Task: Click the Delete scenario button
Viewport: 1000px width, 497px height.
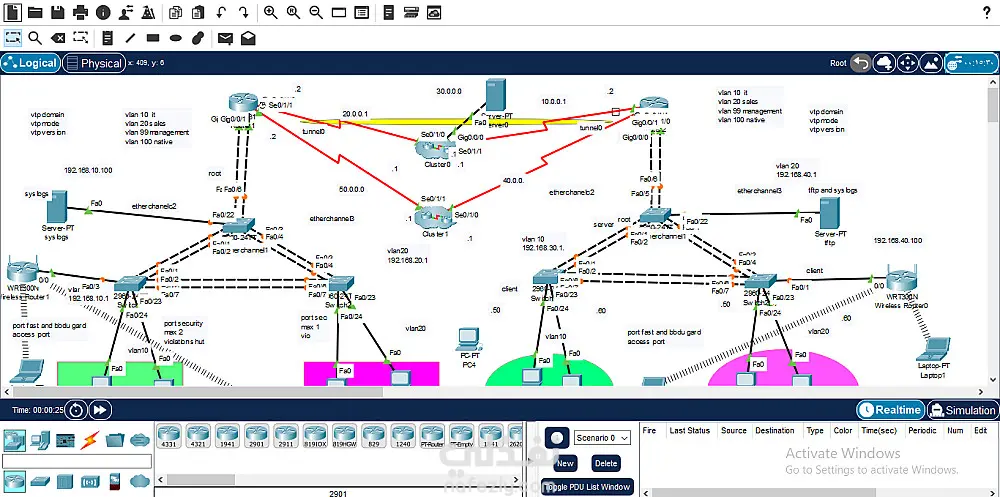Action: (605, 463)
